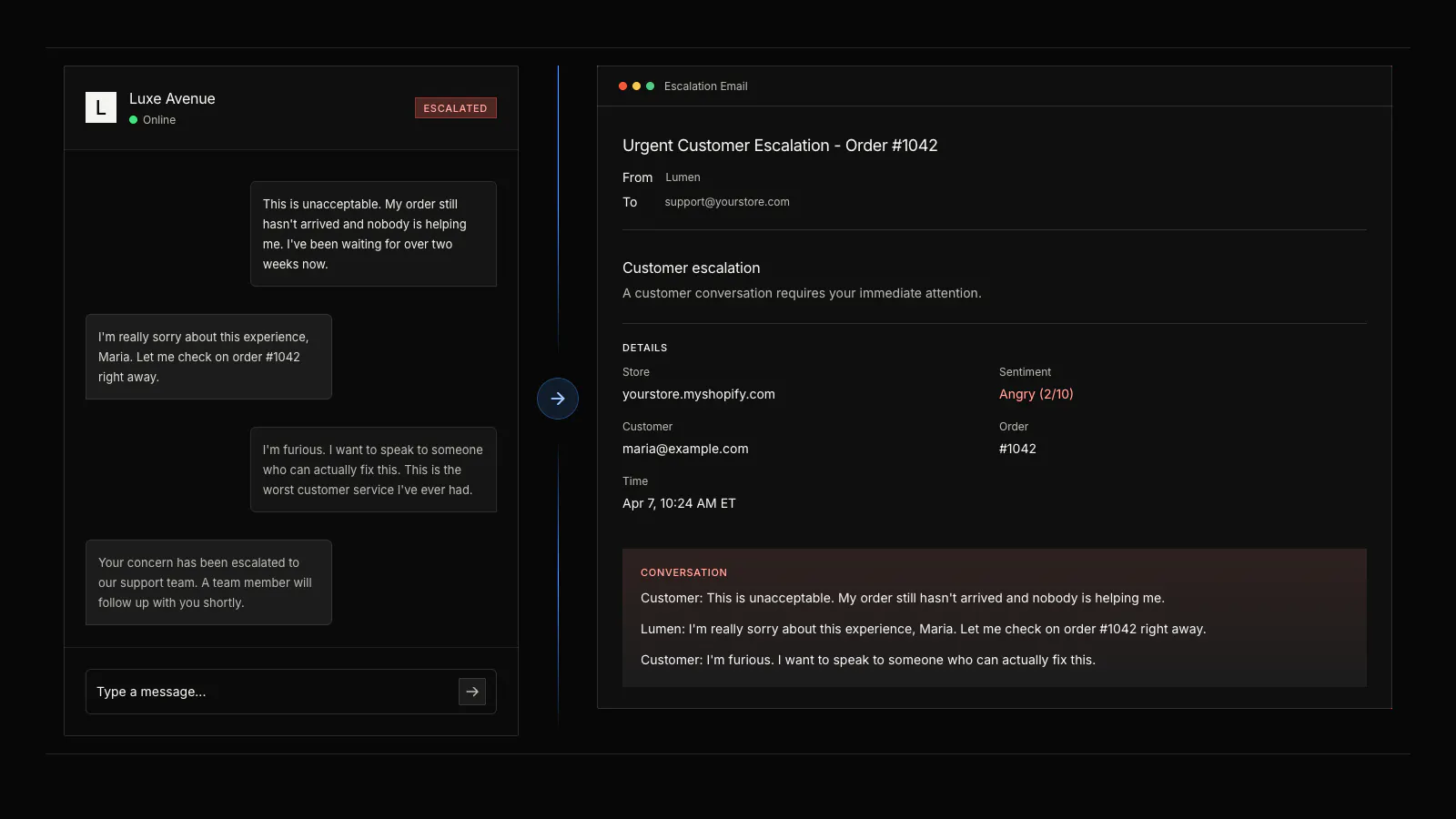Select the "This is unacceptable" chat message bubble
Viewport: 1456px width, 819px height.
pos(374,234)
